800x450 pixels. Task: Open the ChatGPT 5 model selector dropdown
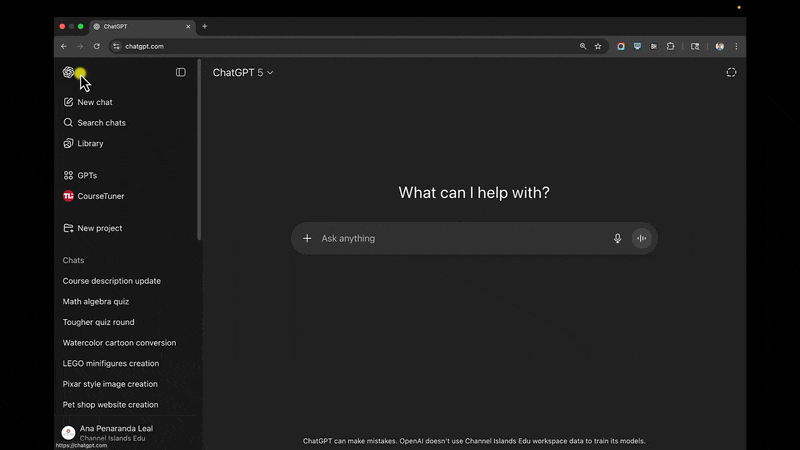(x=243, y=72)
